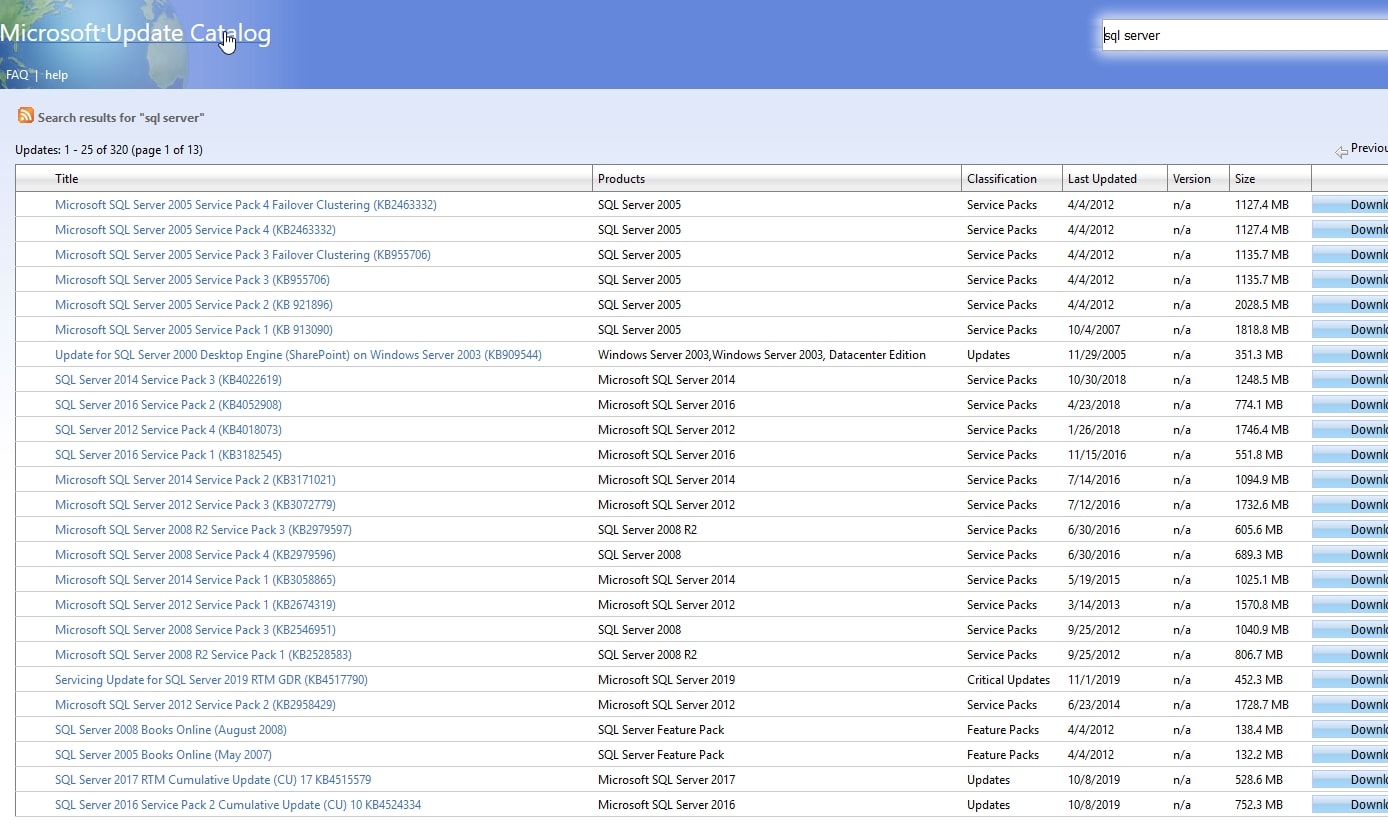Screen dimensions: 1388x839
Task: Open SQL Server 2014 Service Pack 1 (KB3058865)
Action: (x=195, y=580)
